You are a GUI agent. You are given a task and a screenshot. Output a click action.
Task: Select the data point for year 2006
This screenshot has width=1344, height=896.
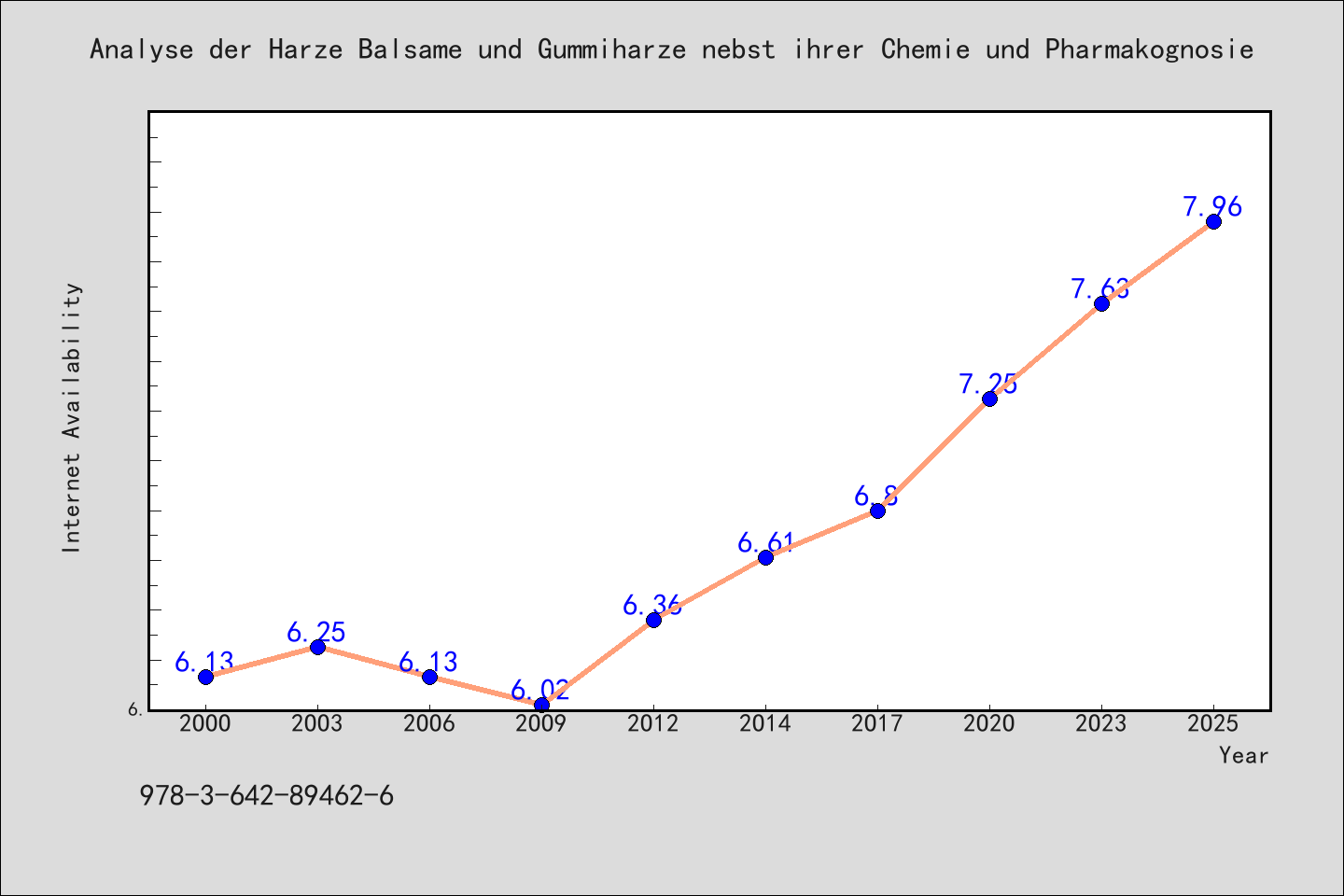click(x=429, y=677)
